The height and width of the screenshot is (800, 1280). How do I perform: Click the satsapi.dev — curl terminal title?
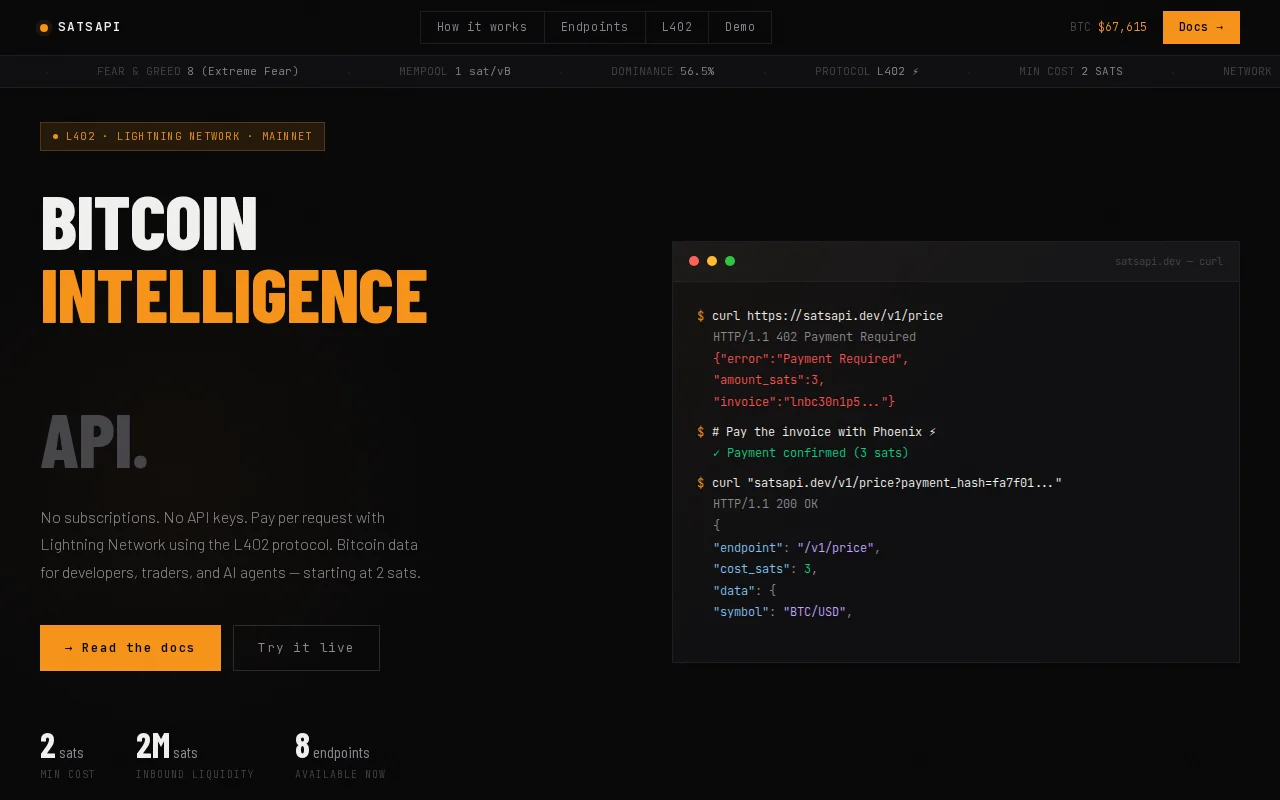point(1169,261)
